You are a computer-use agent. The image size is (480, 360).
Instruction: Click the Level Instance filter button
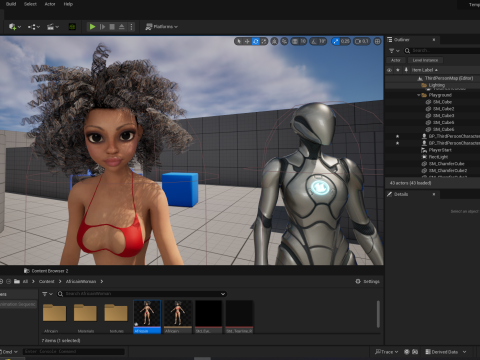(x=425, y=60)
